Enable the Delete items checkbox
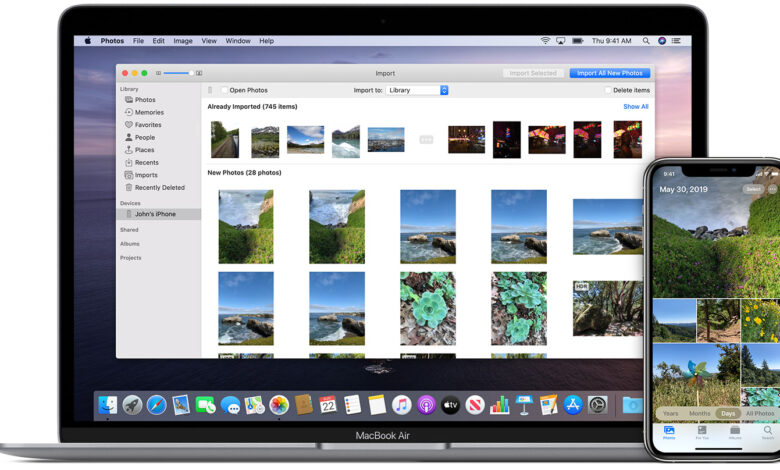The width and height of the screenshot is (780, 470). pos(607,90)
